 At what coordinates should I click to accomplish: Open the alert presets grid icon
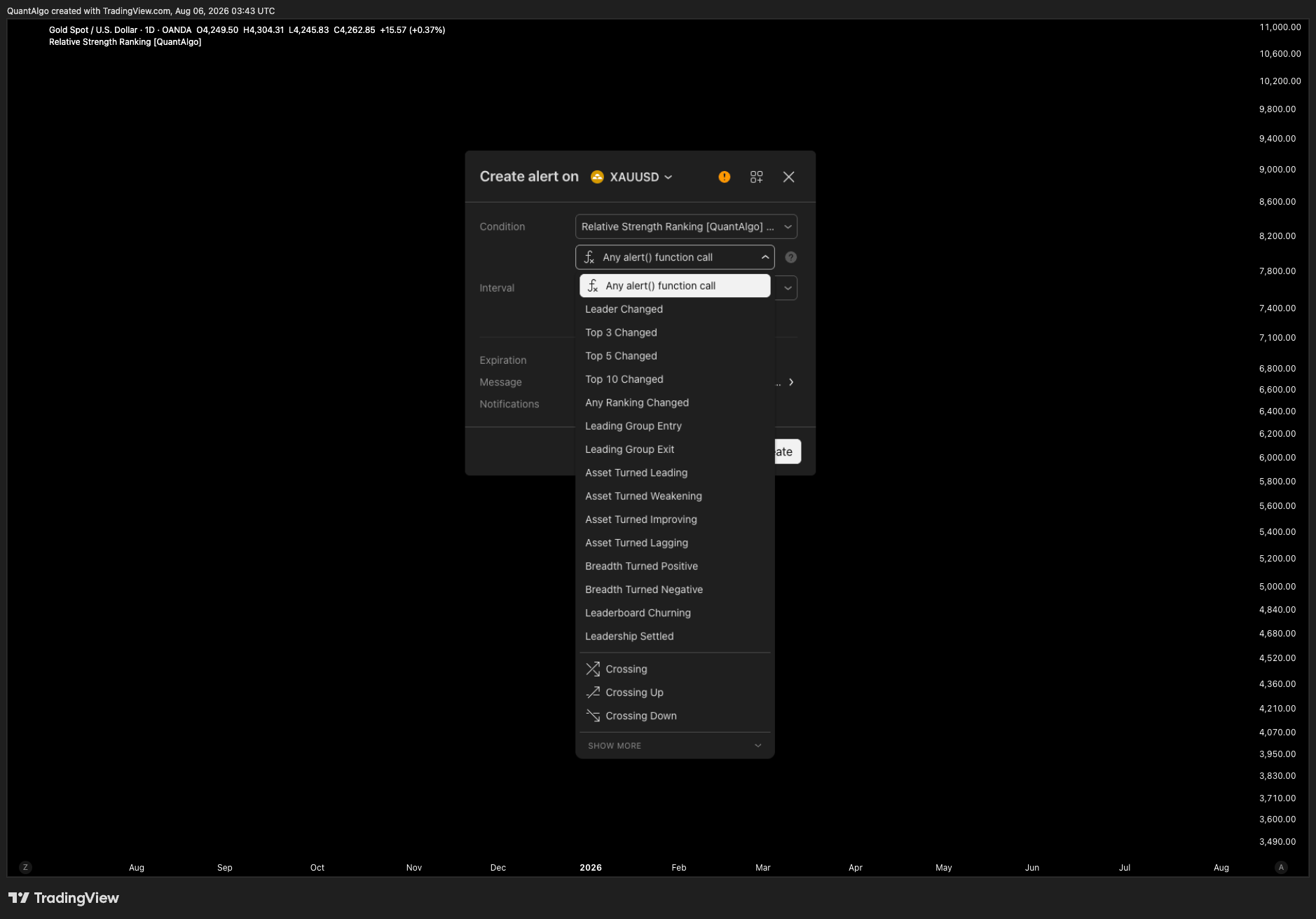[757, 177]
